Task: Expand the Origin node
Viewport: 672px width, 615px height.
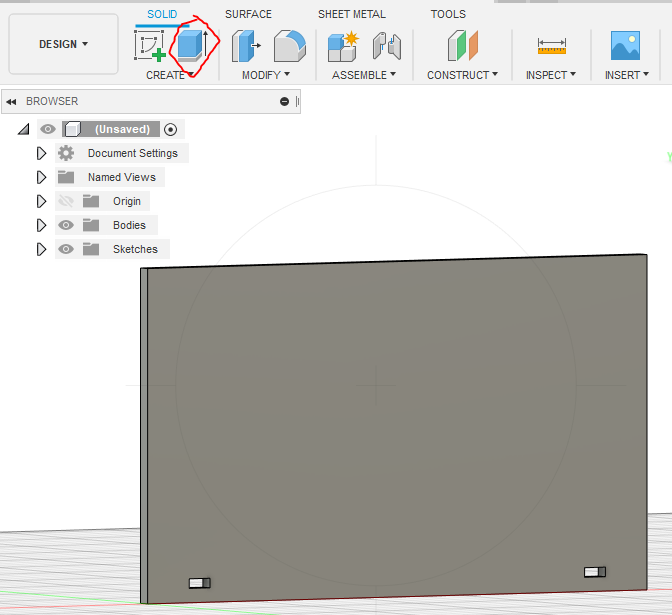Action: click(41, 201)
